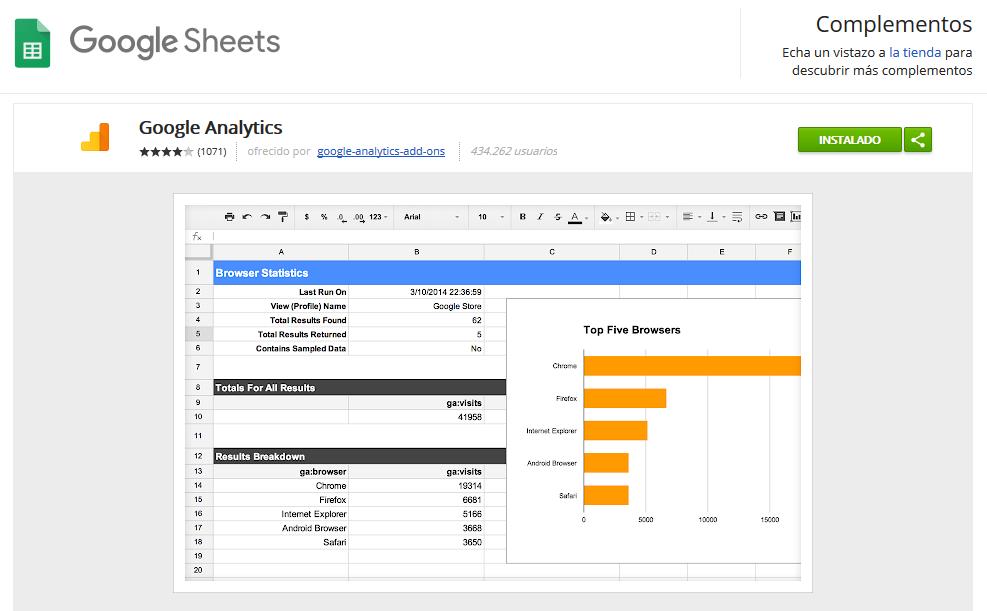The image size is (987, 611).
Task: Toggle italic formatting in the toolbar
Action: coord(540,216)
